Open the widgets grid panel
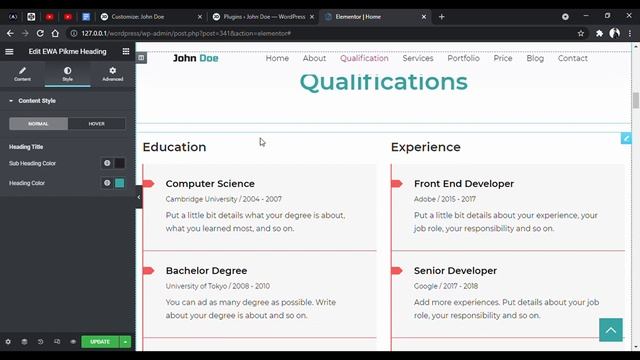Image resolution: width=640 pixels, height=360 pixels. tap(126, 51)
